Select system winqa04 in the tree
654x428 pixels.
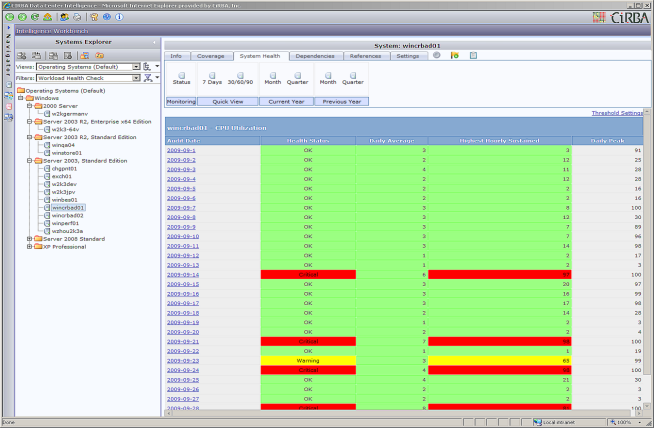[63, 145]
